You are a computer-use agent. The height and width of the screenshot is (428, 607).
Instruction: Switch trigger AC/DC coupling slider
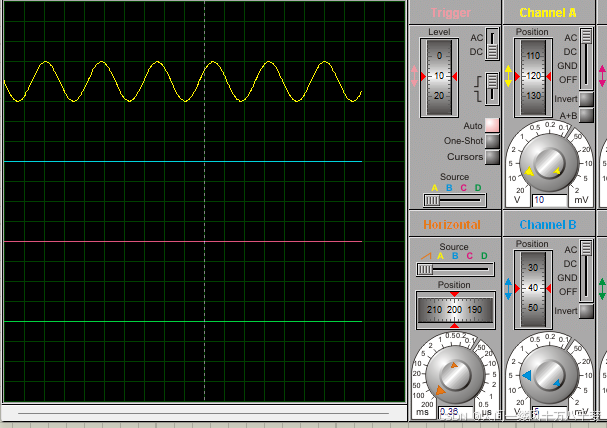coord(492,44)
